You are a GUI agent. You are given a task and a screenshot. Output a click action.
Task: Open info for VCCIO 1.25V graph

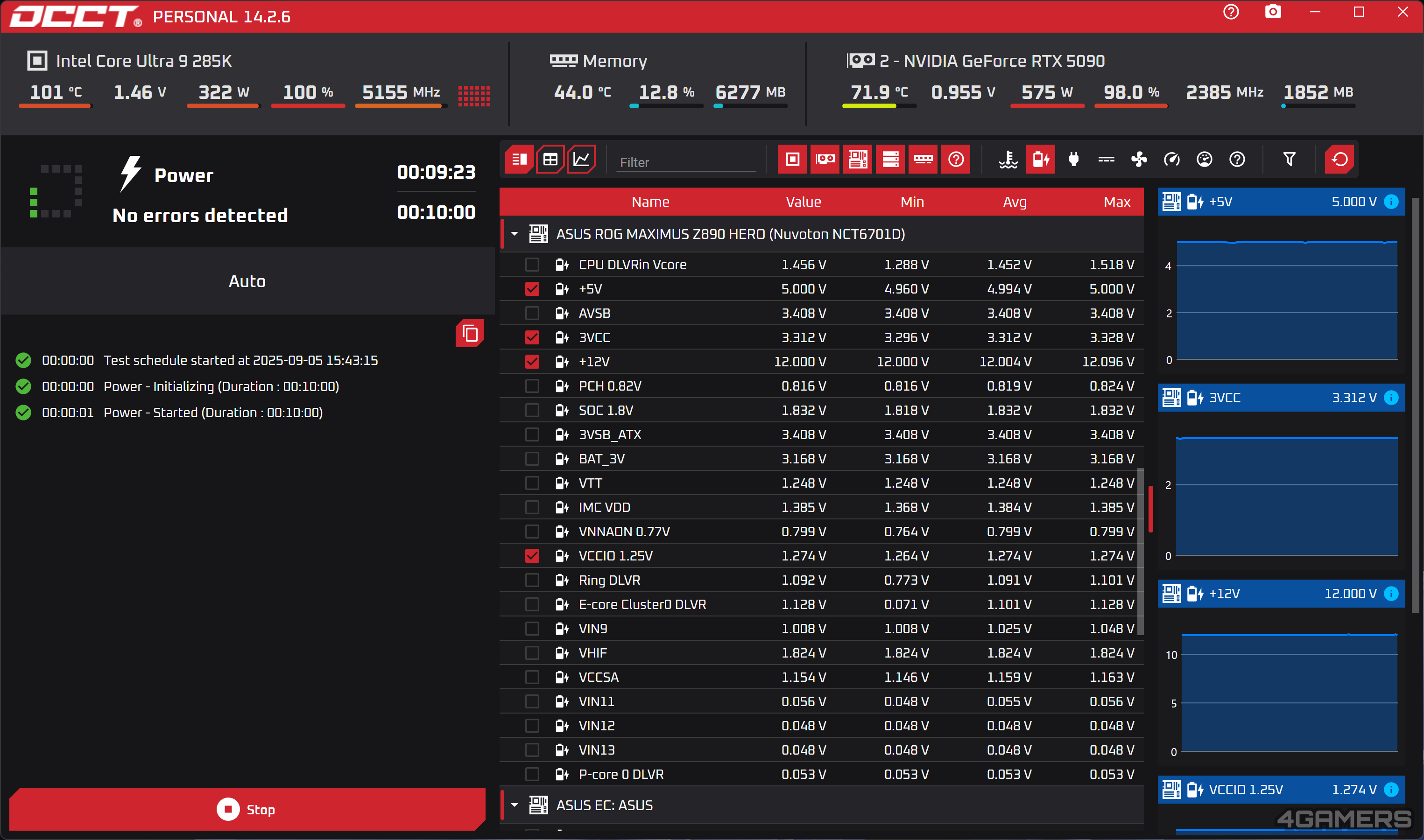[x=1391, y=790]
